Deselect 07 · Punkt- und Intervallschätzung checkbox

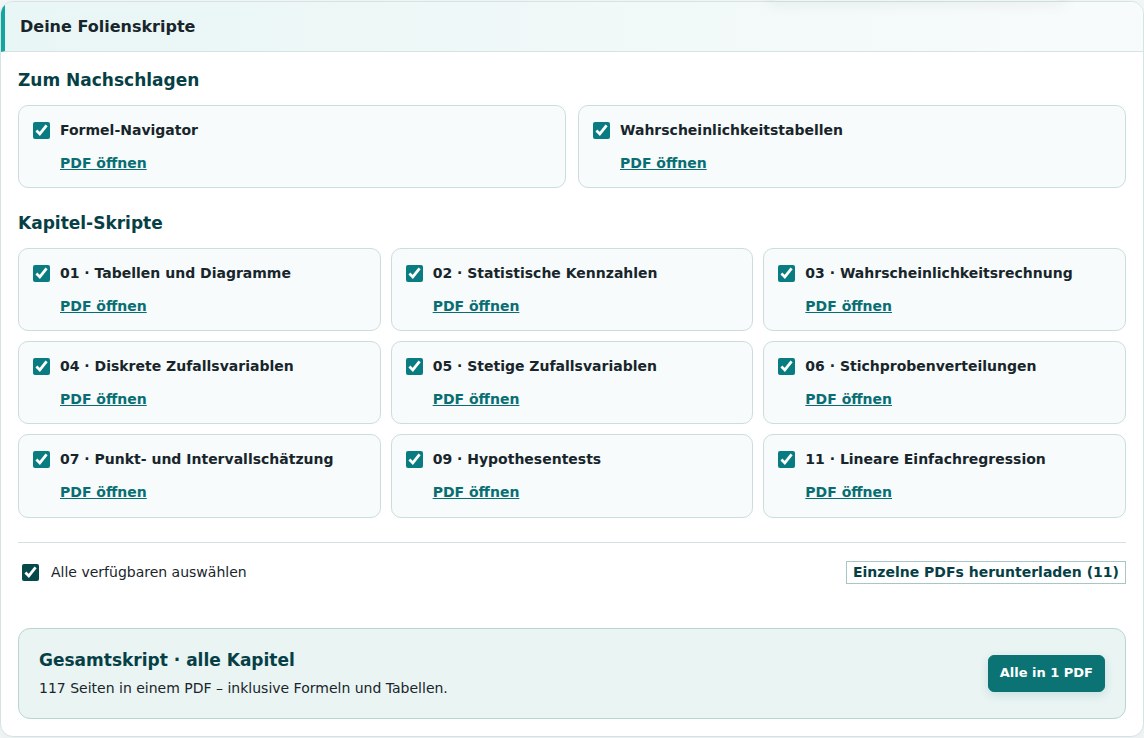(42, 459)
